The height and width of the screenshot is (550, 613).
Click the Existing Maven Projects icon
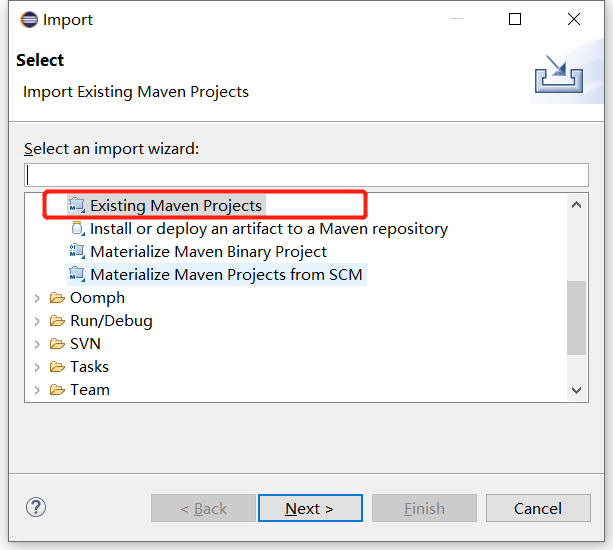coord(77,205)
